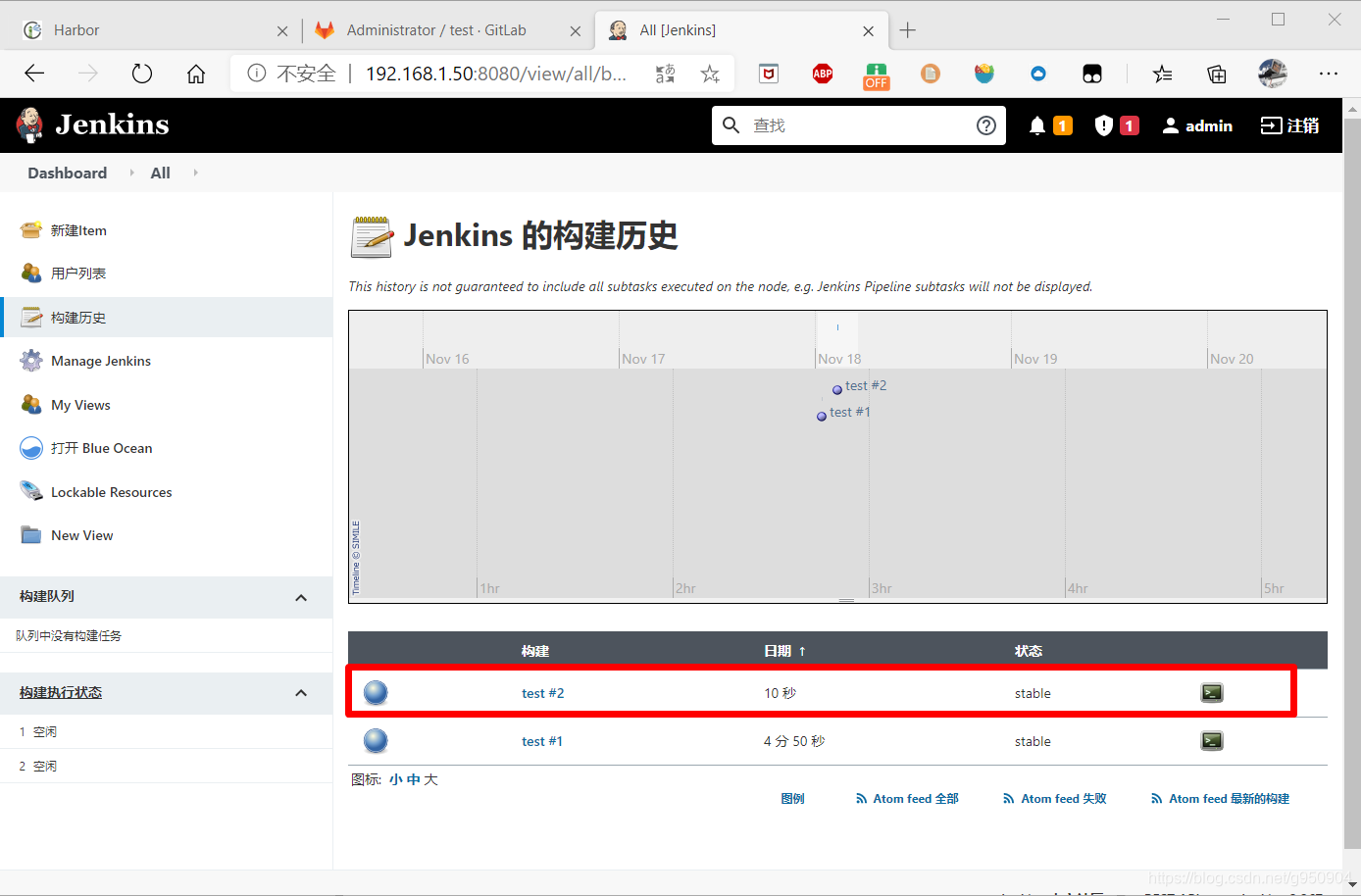Click the search help question mark icon
The height and width of the screenshot is (896, 1361).
click(986, 125)
